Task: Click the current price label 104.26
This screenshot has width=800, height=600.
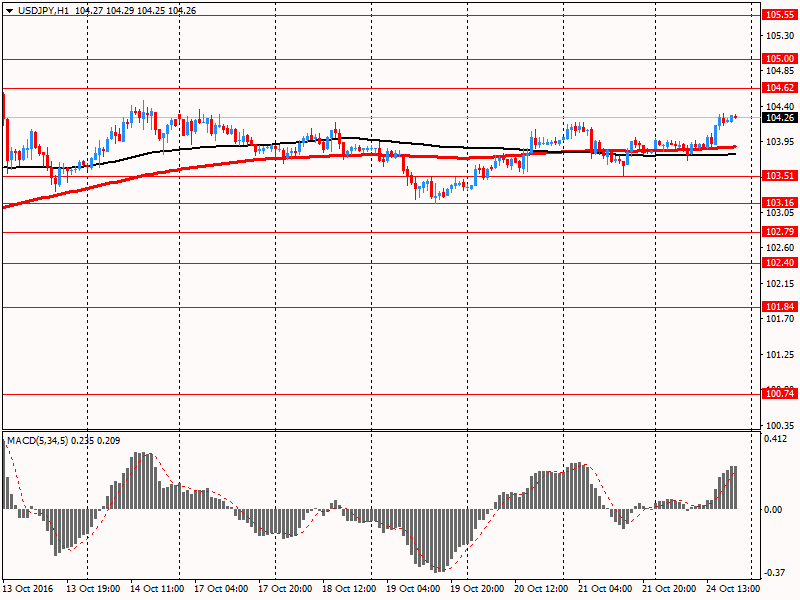Action: click(x=777, y=117)
